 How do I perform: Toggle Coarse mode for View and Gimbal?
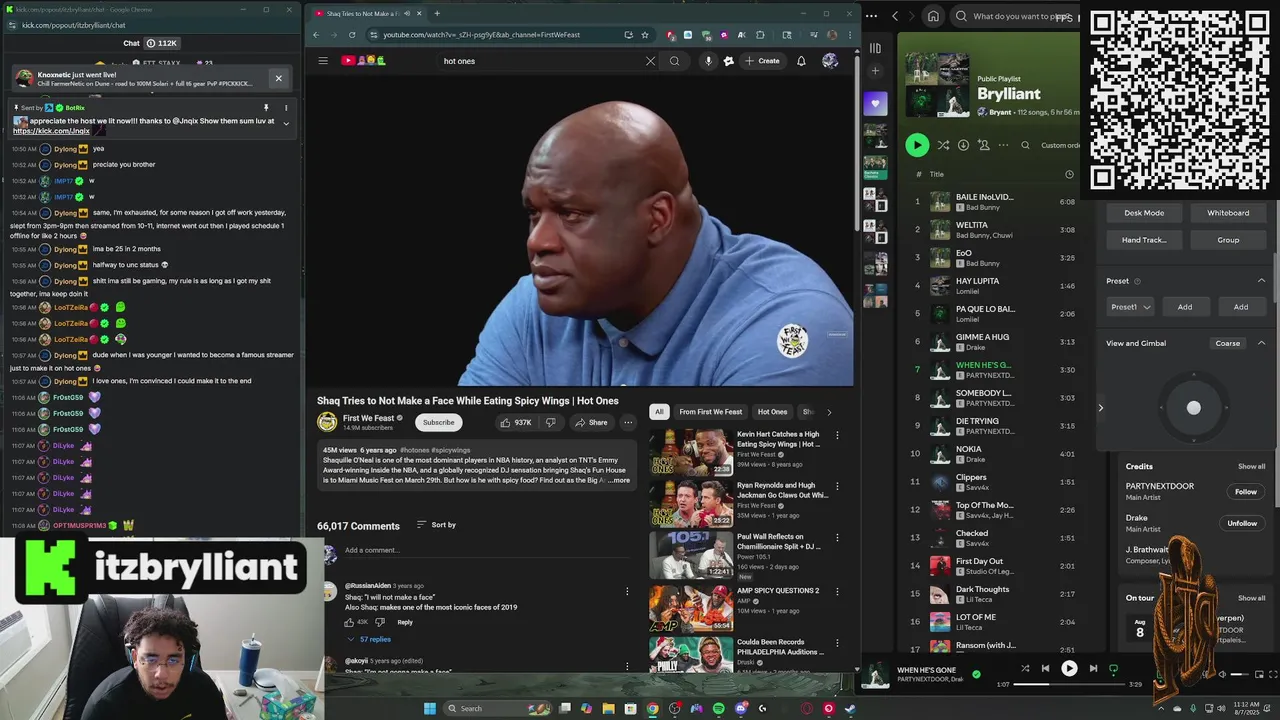(x=1227, y=343)
